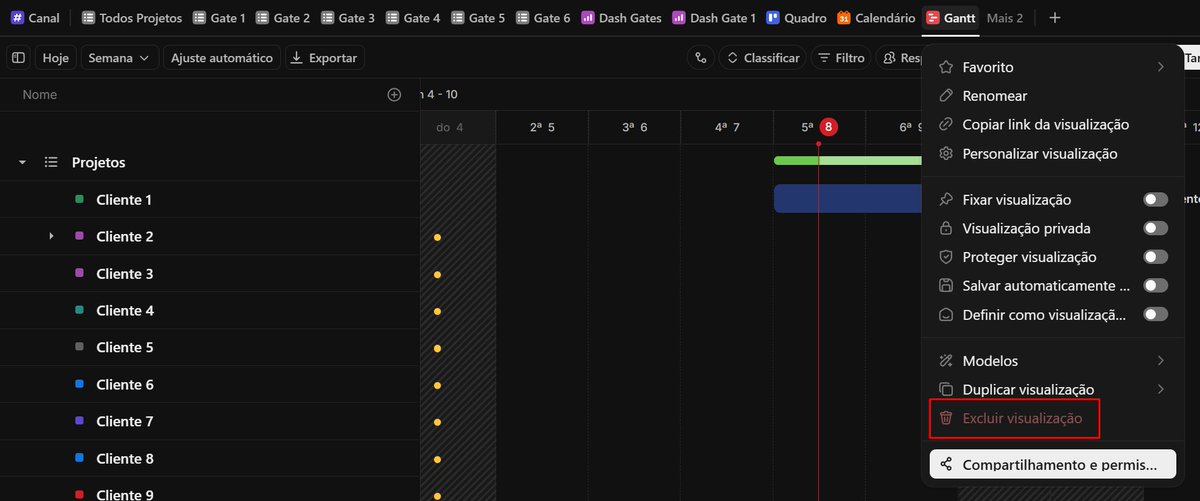Click the pin icon beside Fixar visualização

(946, 200)
